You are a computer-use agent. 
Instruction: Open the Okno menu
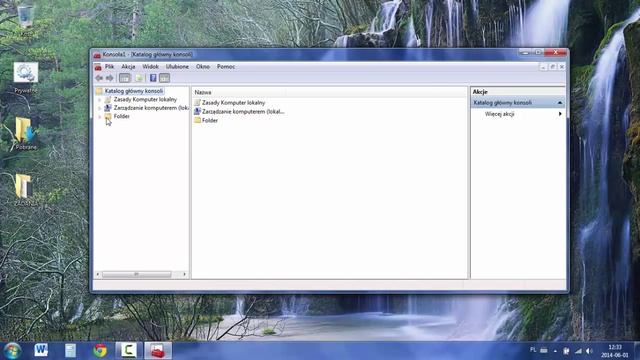click(x=202, y=67)
